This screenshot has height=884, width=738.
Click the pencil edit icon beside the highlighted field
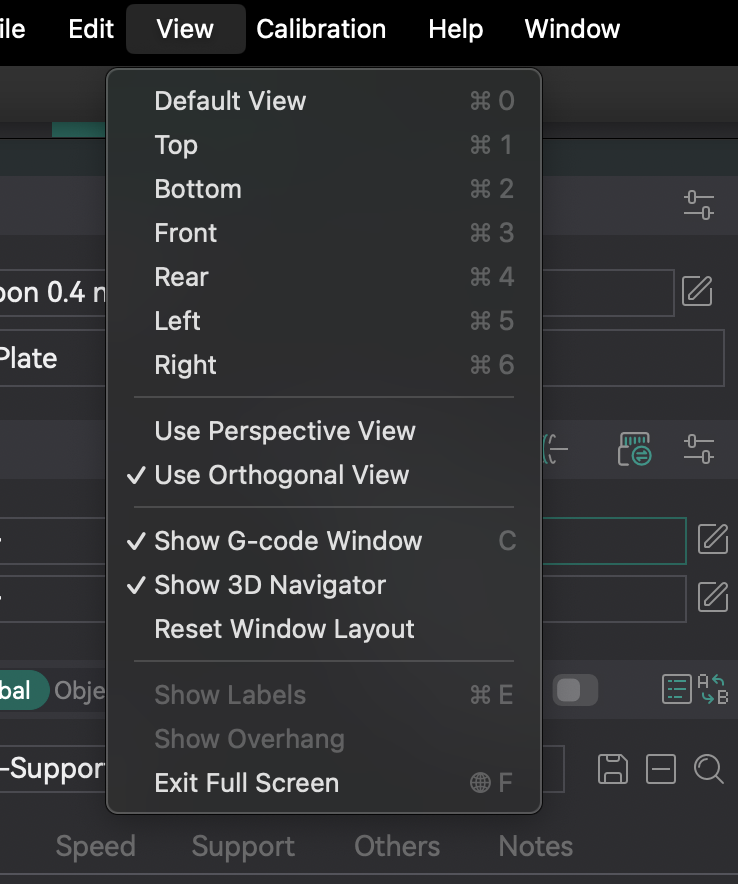[713, 539]
